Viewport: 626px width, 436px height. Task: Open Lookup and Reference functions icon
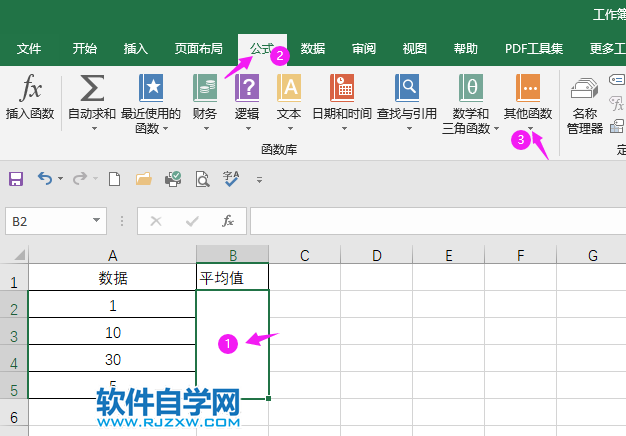pos(407,88)
